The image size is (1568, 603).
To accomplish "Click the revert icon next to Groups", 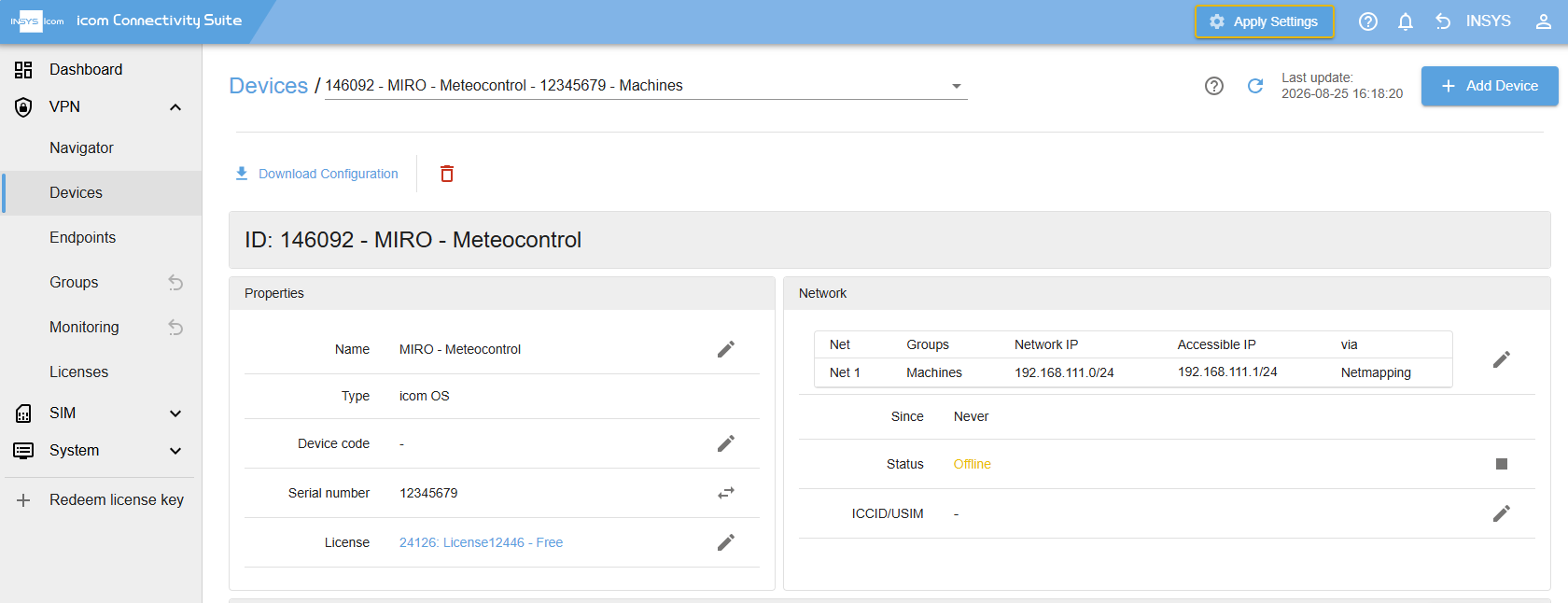I will 175,283.
